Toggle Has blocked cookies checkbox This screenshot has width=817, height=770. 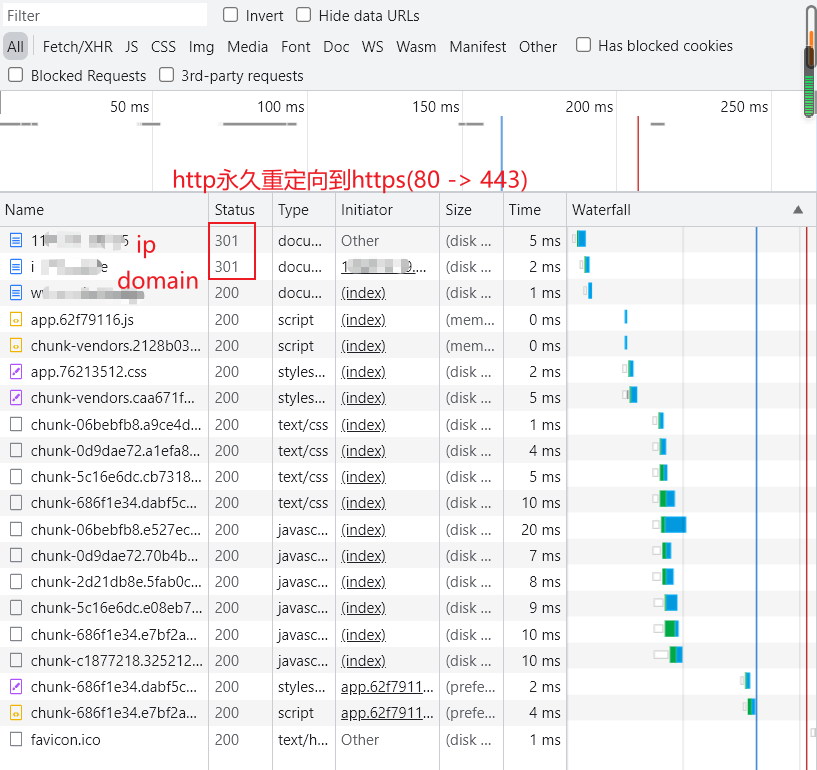pyautogui.click(x=583, y=45)
